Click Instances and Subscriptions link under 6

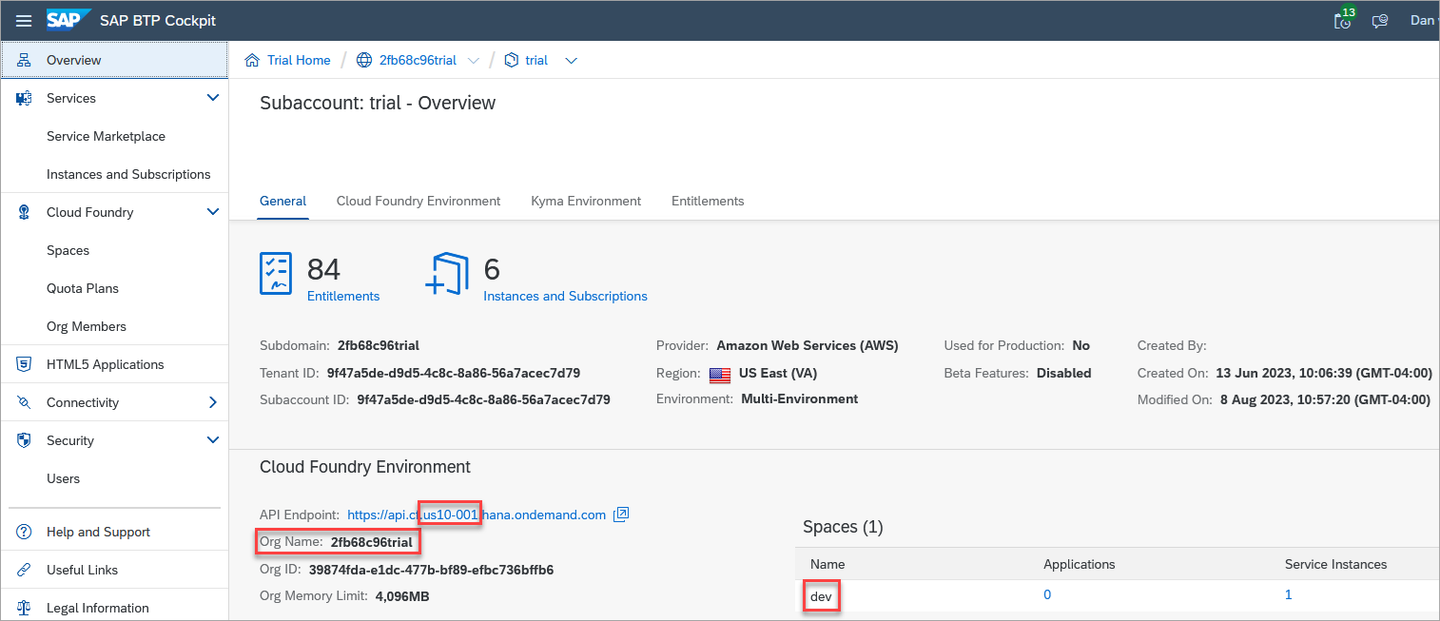coord(565,296)
